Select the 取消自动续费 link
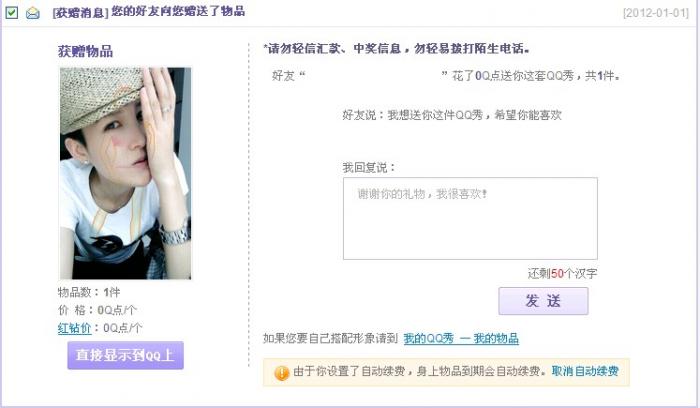The image size is (700, 408). [x=585, y=371]
